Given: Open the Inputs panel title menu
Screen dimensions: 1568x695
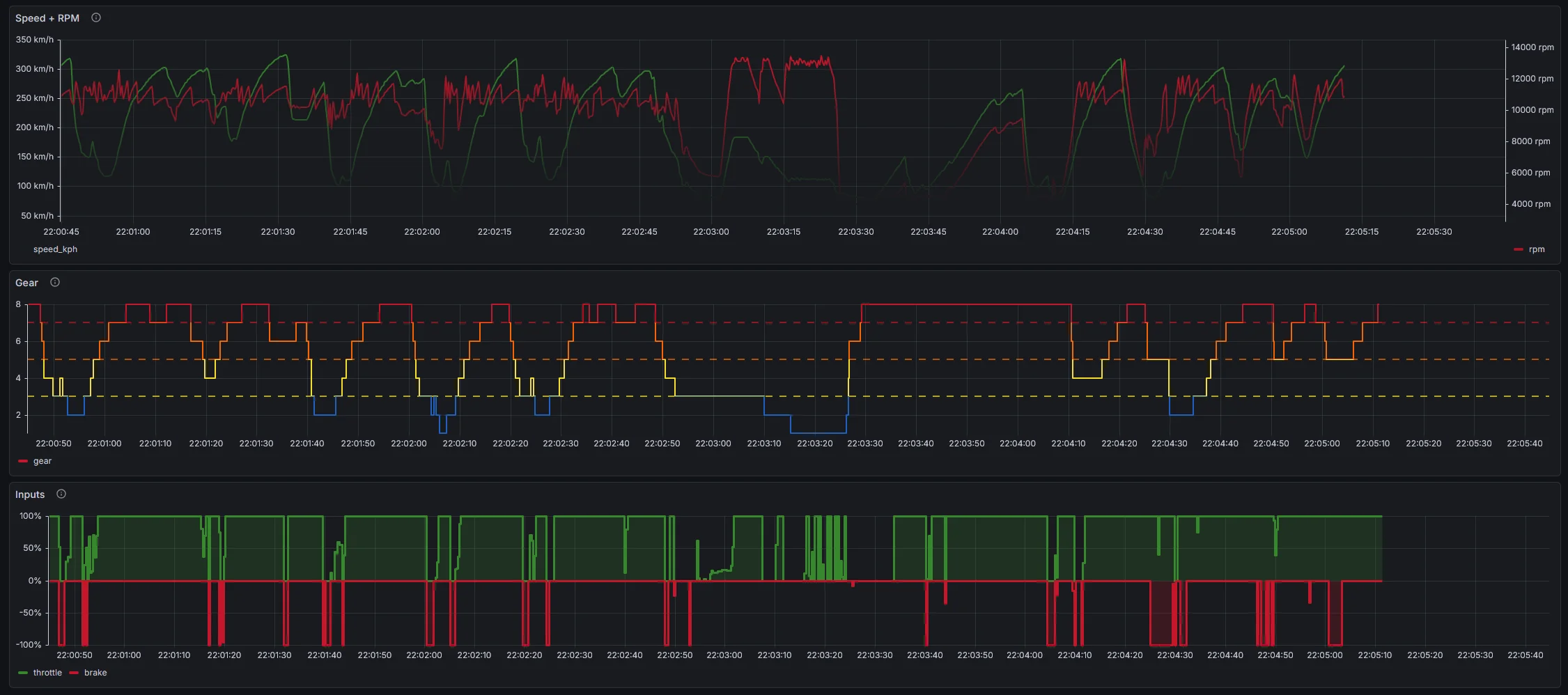Looking at the screenshot, I should click(x=30, y=494).
